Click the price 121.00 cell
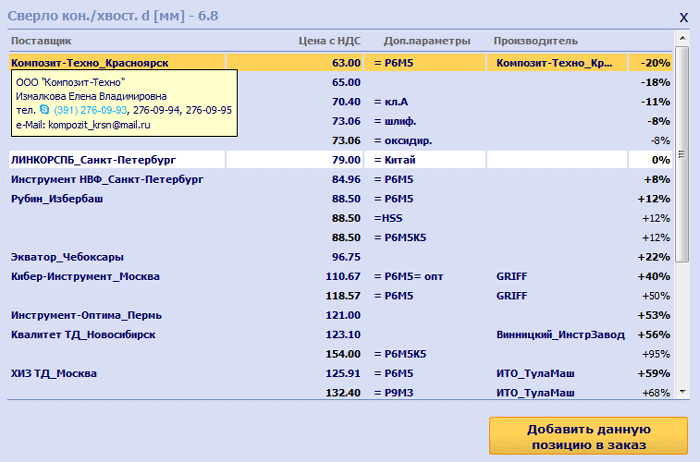 pos(343,315)
